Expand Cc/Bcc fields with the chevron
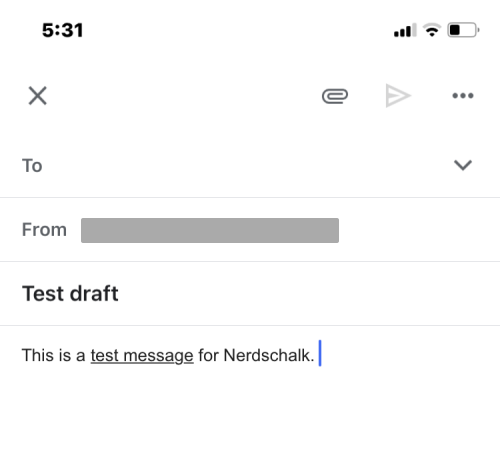 click(x=463, y=165)
